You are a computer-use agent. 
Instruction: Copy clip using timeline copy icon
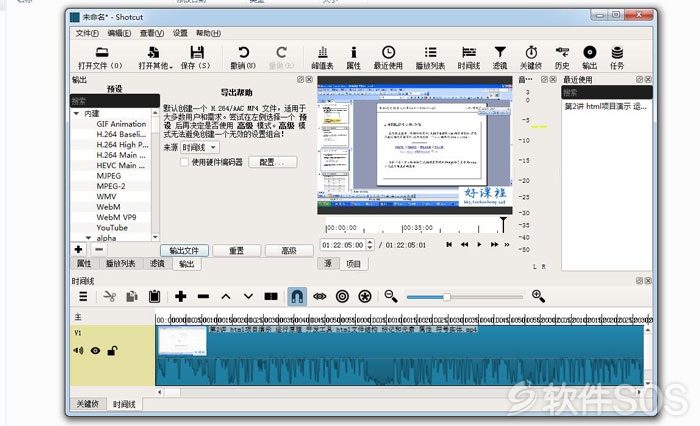click(x=132, y=297)
